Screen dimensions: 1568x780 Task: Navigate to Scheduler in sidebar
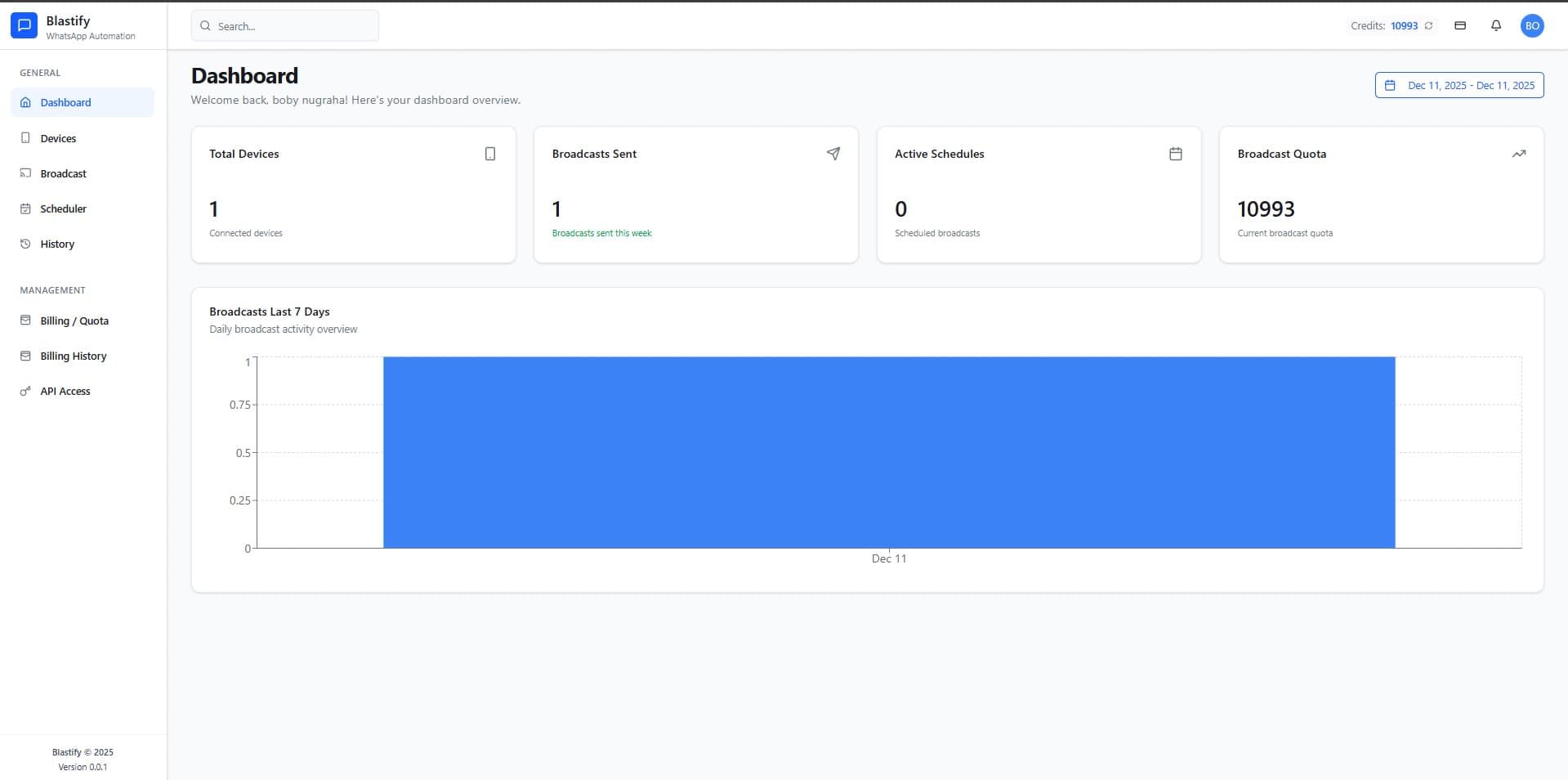coord(63,208)
